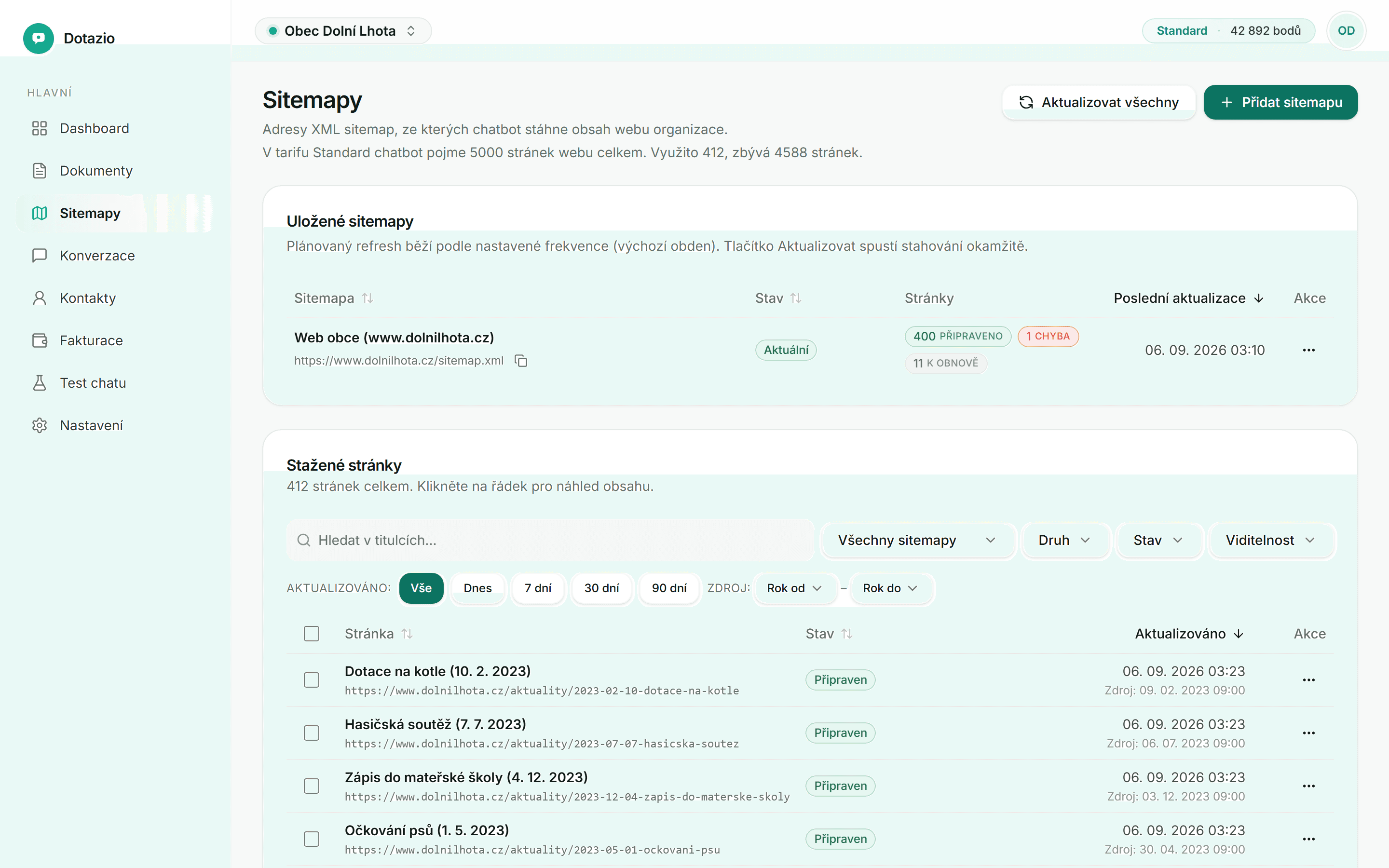Click the Sitemapy map icon

pyautogui.click(x=40, y=213)
